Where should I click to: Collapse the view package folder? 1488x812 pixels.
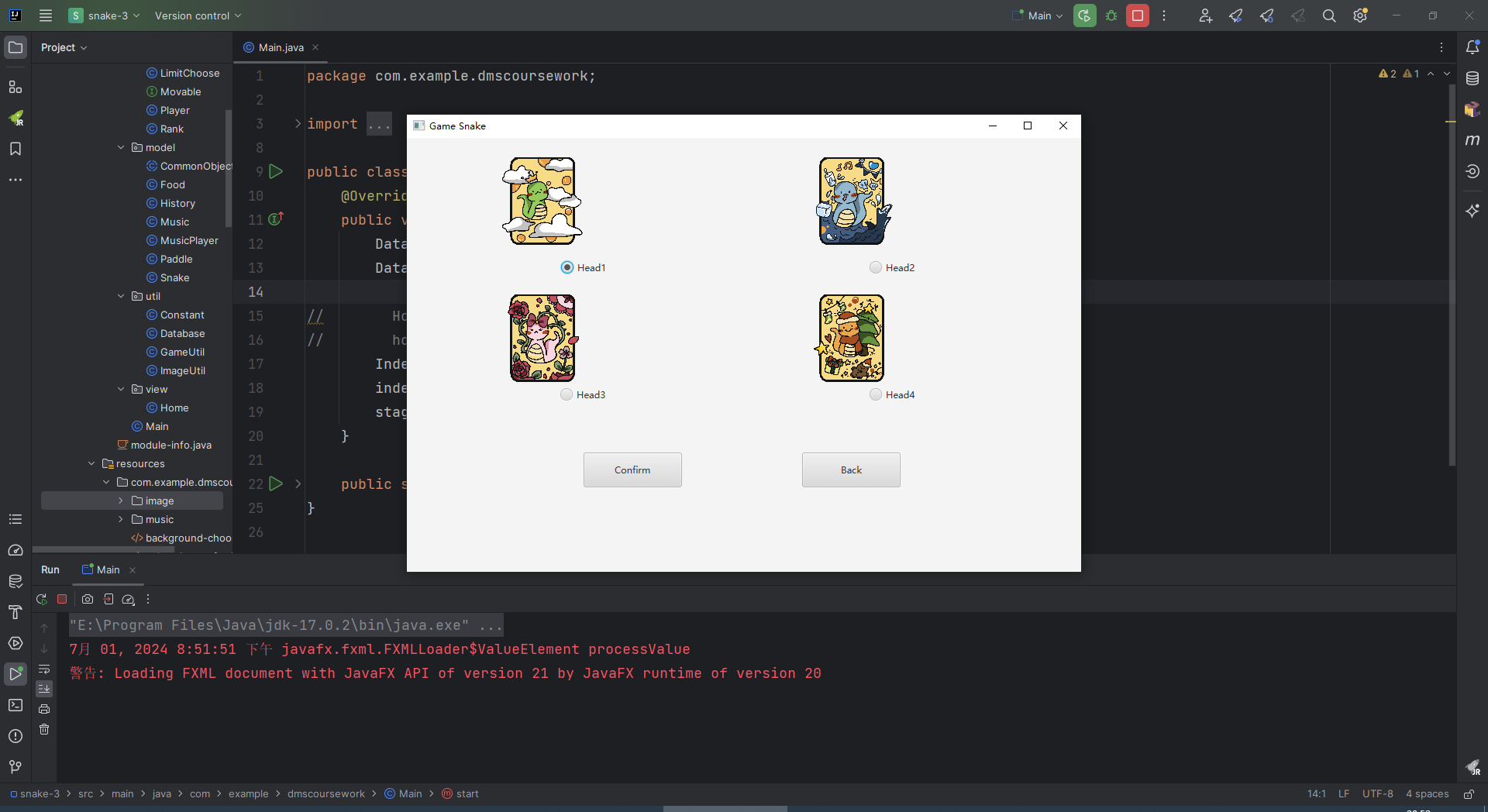point(121,389)
